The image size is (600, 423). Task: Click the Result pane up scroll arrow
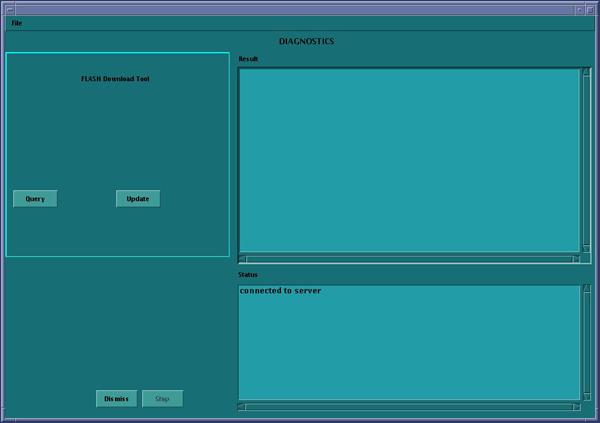pyautogui.click(x=587, y=73)
